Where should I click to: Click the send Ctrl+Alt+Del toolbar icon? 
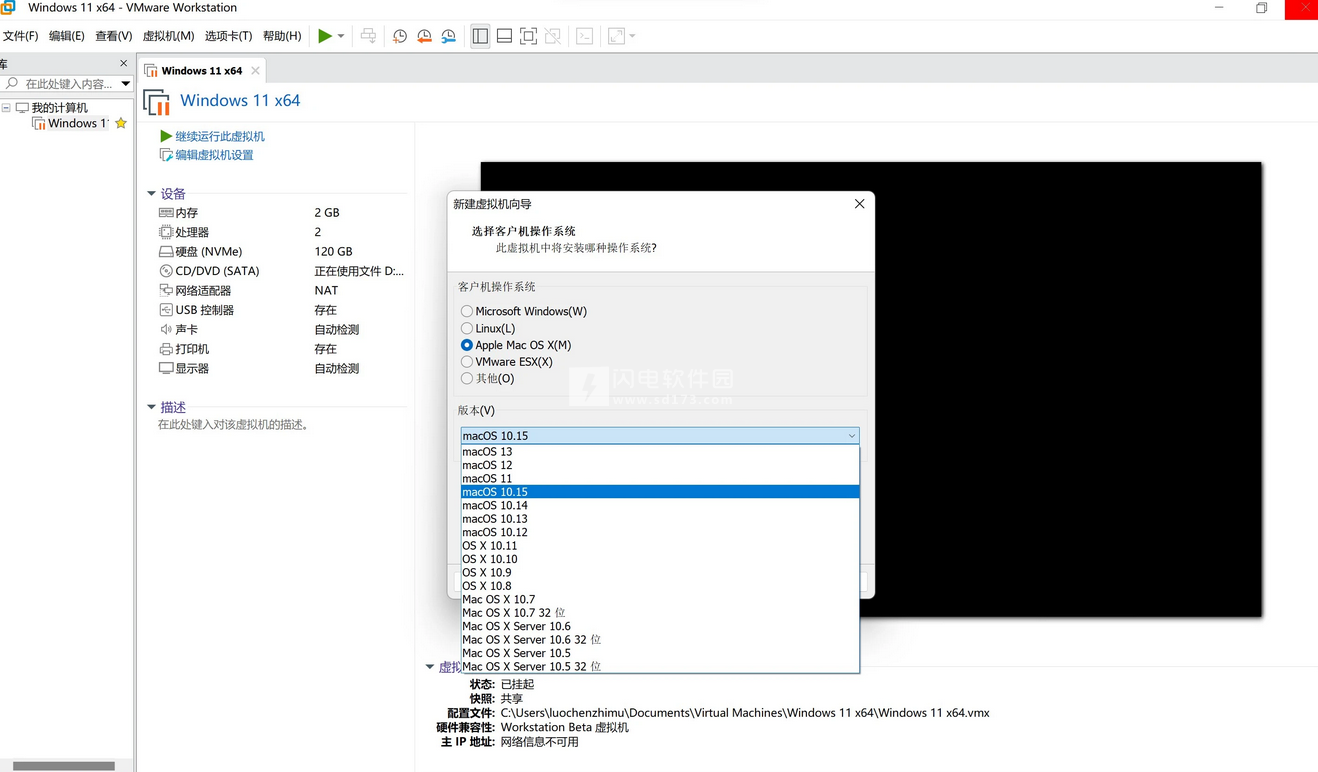coord(368,36)
